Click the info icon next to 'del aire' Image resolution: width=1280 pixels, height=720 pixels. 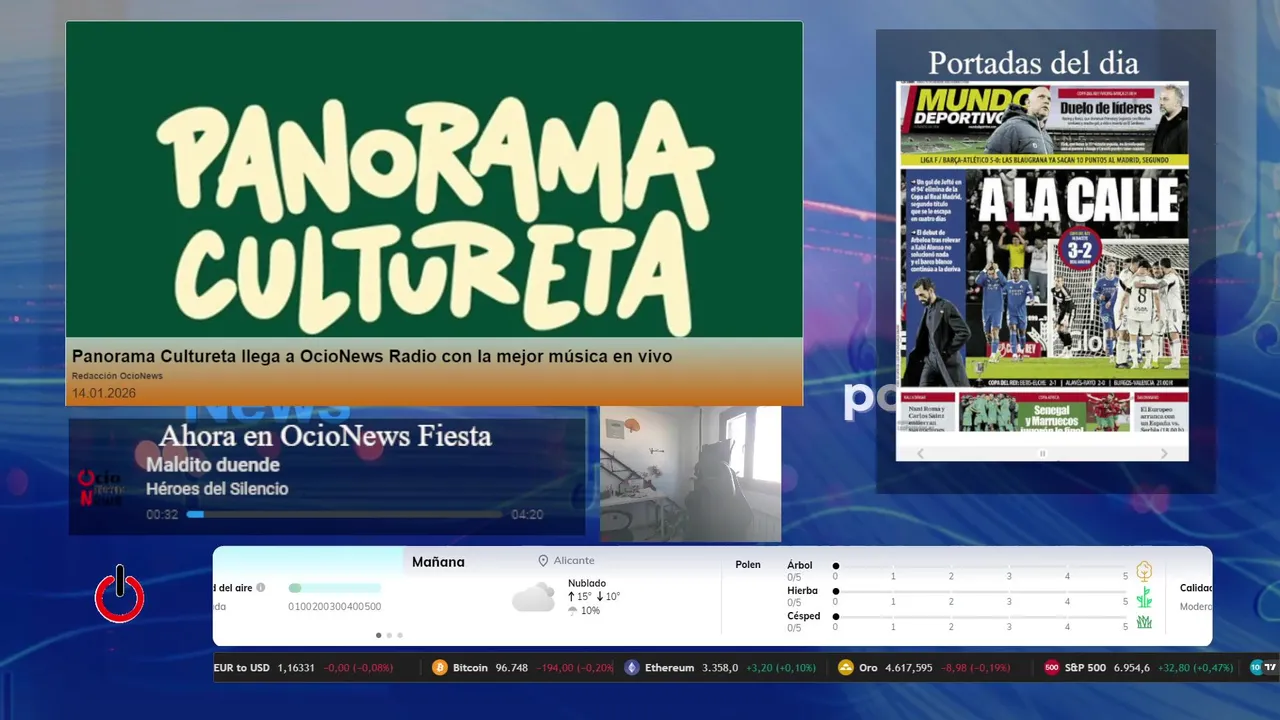tap(261, 588)
